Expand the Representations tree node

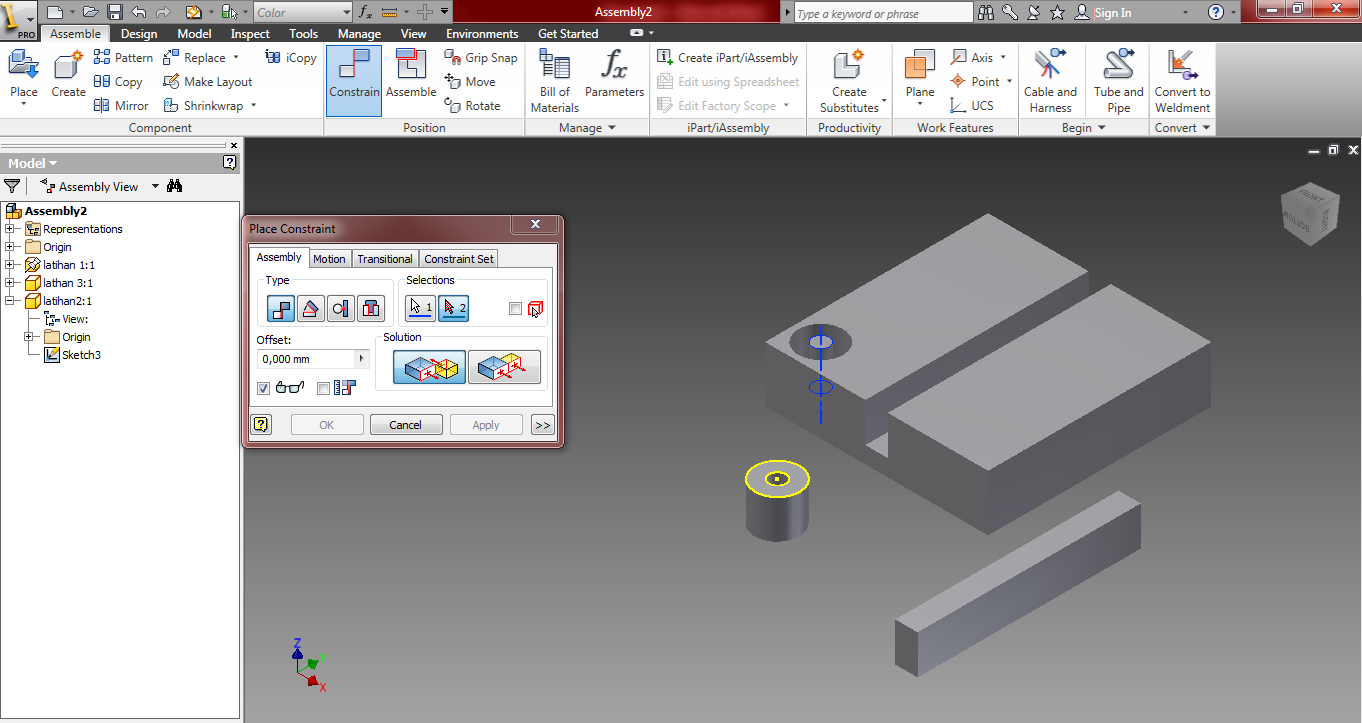[x=10, y=229]
